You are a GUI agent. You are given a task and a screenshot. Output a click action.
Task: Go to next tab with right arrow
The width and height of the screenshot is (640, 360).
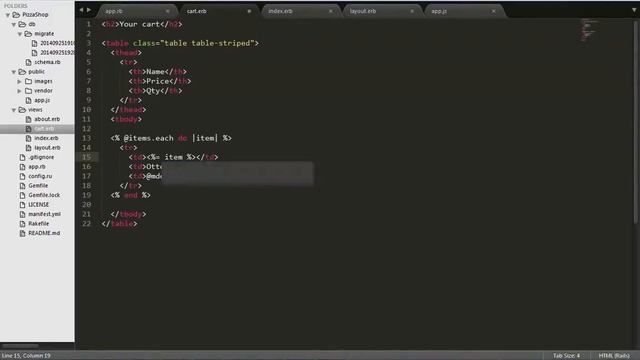(89, 10)
